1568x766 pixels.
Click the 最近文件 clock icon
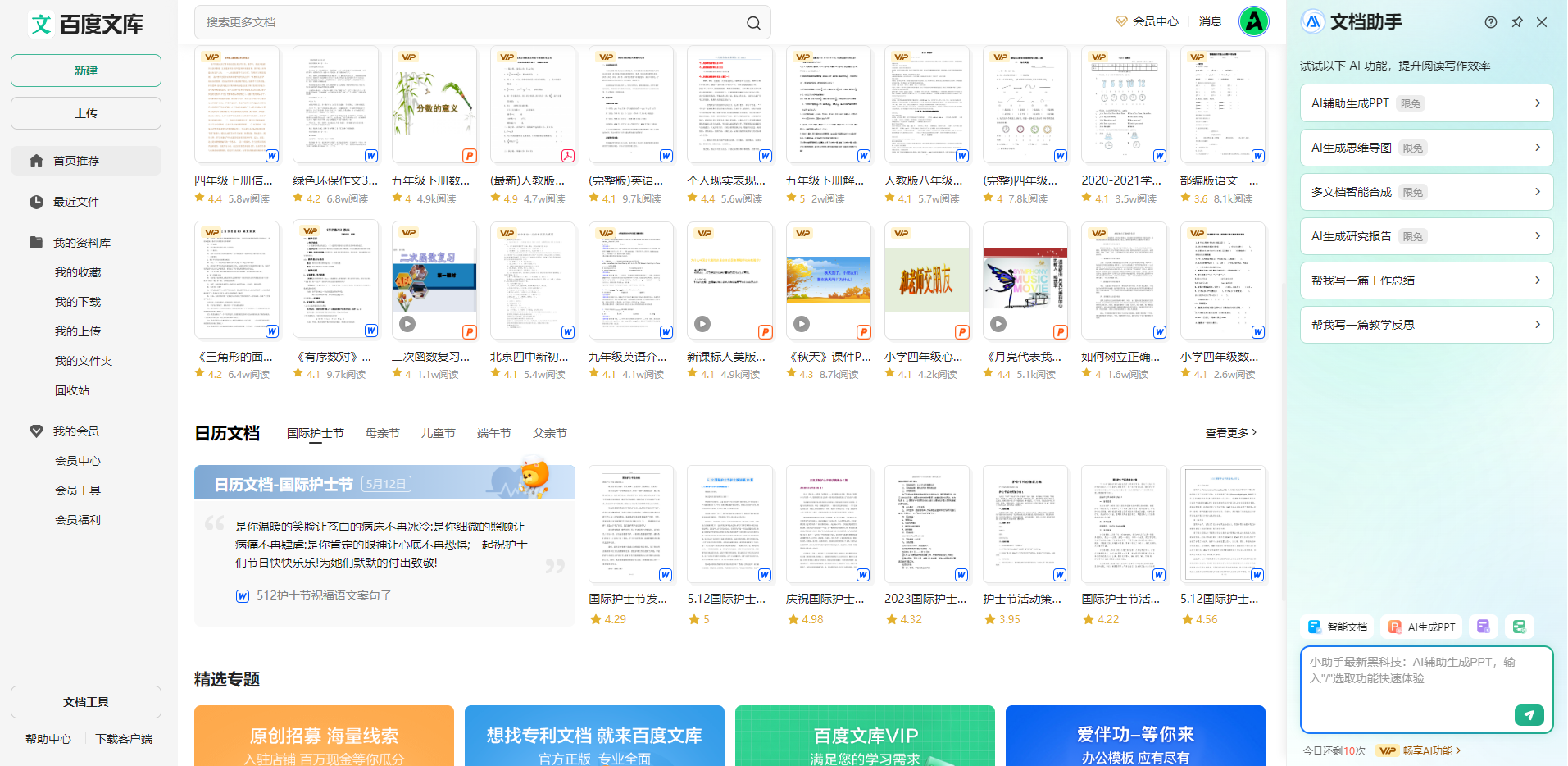coord(36,202)
